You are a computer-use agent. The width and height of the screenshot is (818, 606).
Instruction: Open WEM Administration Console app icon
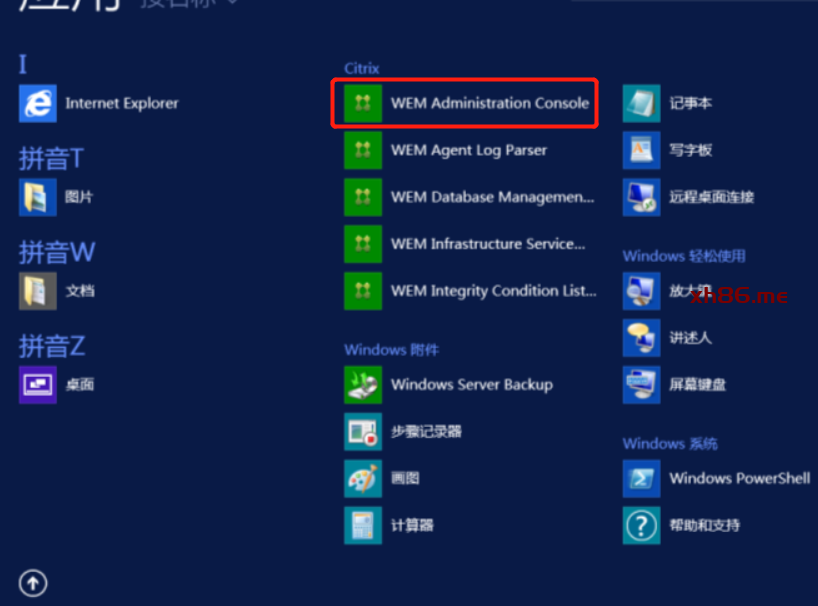pos(363,103)
